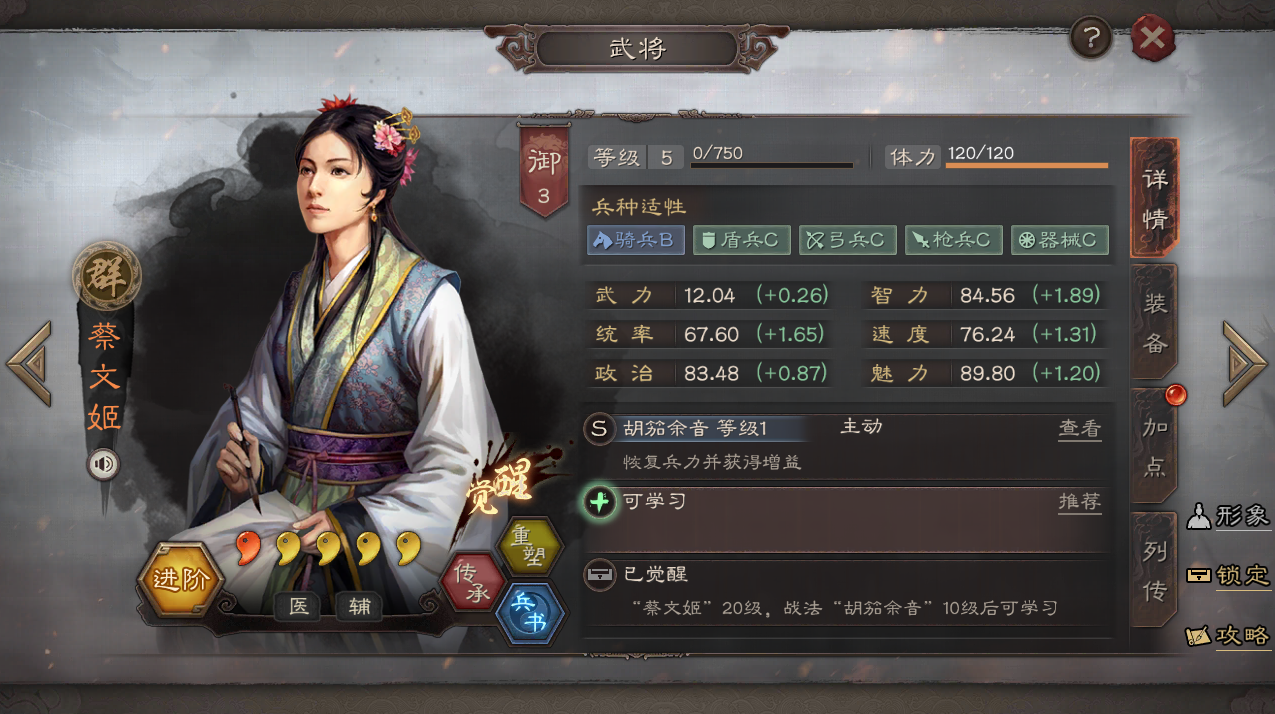Switch to the 加点 tab
The width and height of the screenshot is (1275, 714).
pos(1154,445)
